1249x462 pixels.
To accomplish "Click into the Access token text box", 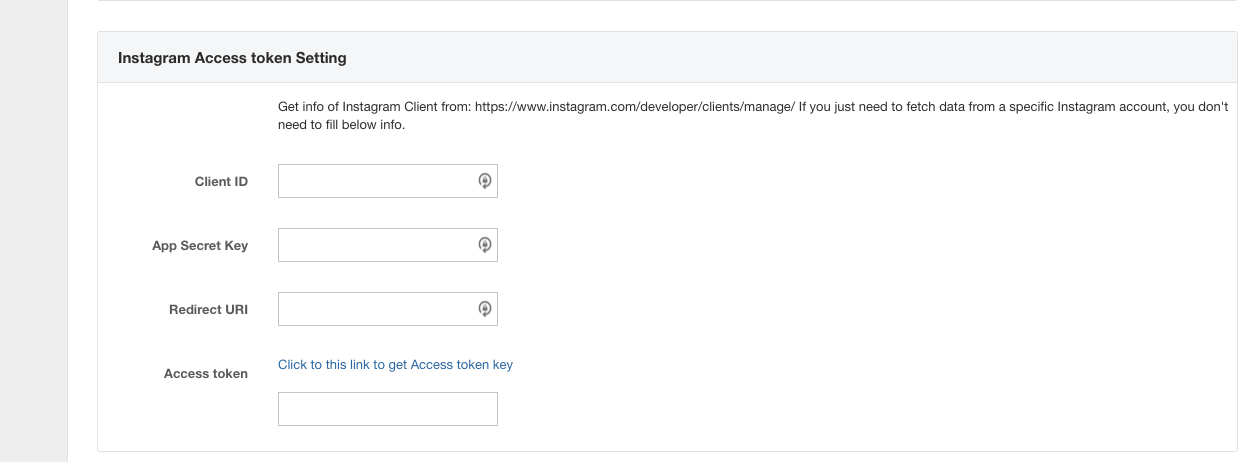I will coord(387,409).
